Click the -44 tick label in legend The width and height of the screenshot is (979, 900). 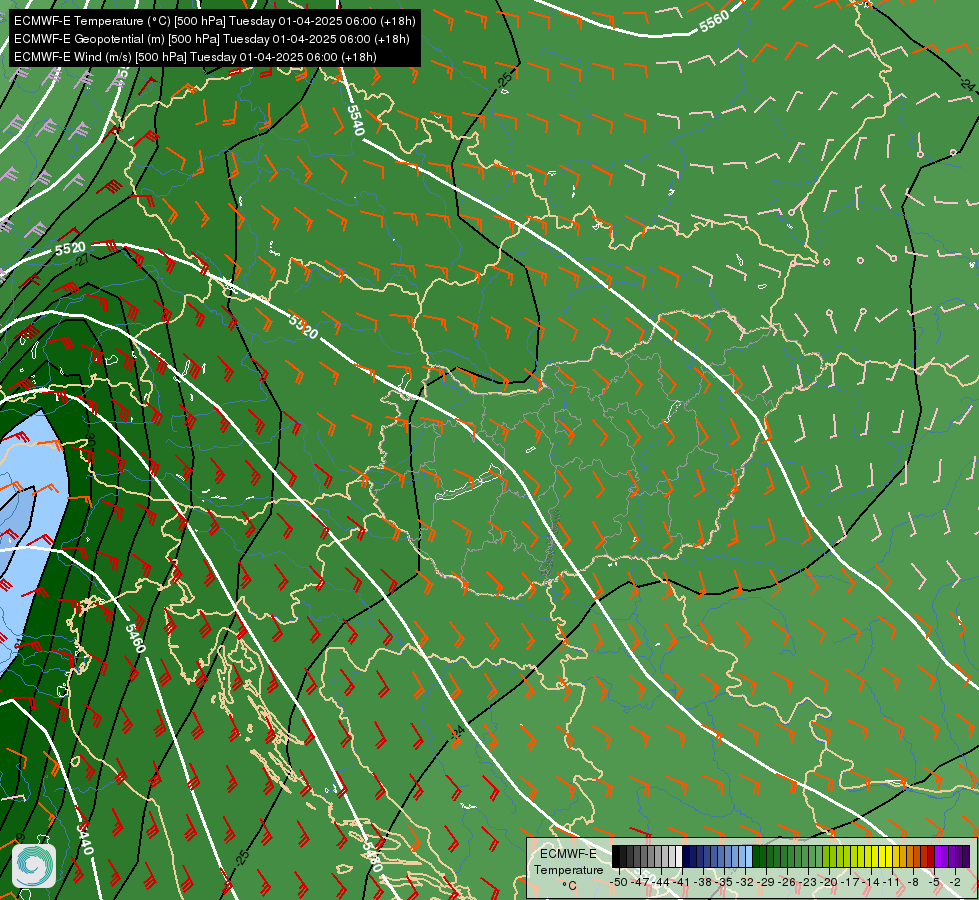coord(661,882)
